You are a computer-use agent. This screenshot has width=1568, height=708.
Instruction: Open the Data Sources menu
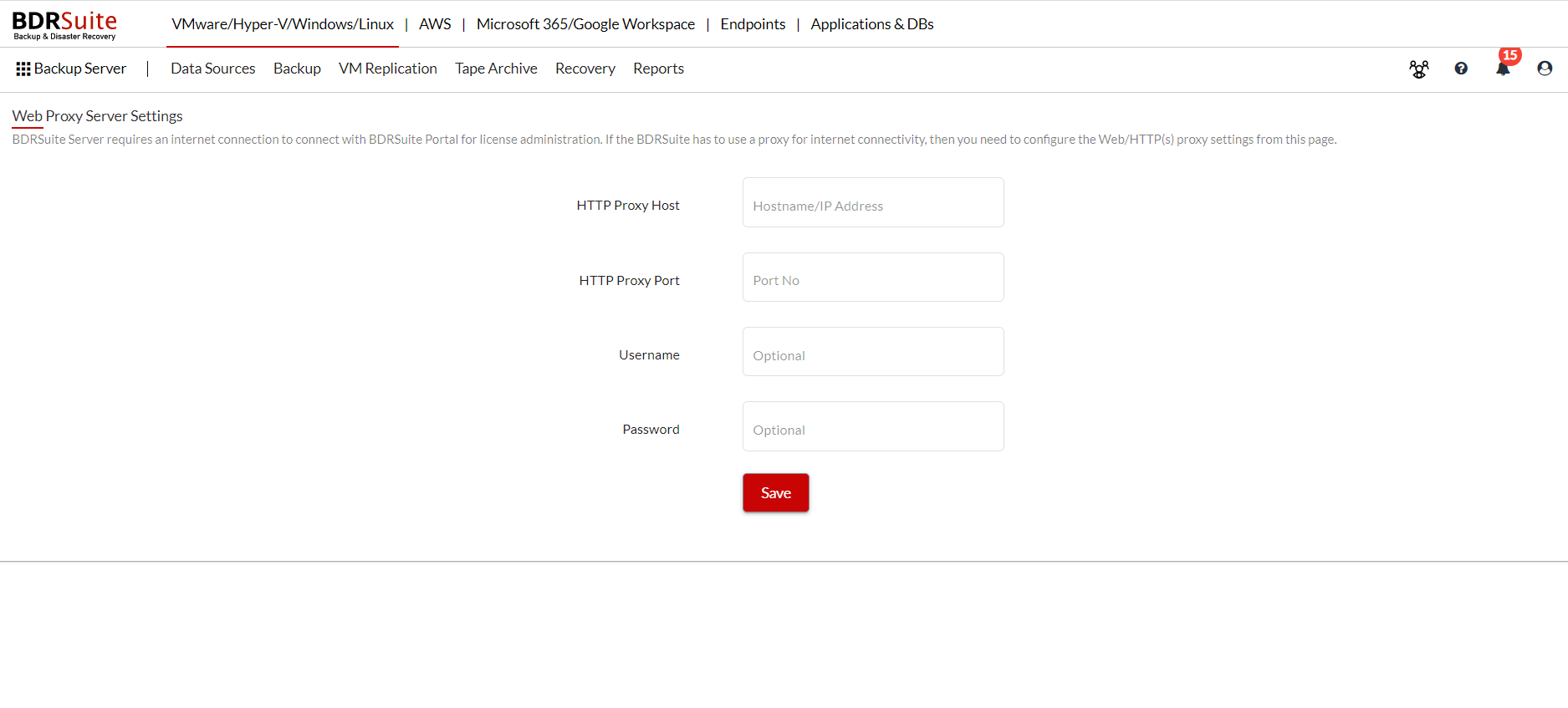tap(213, 69)
